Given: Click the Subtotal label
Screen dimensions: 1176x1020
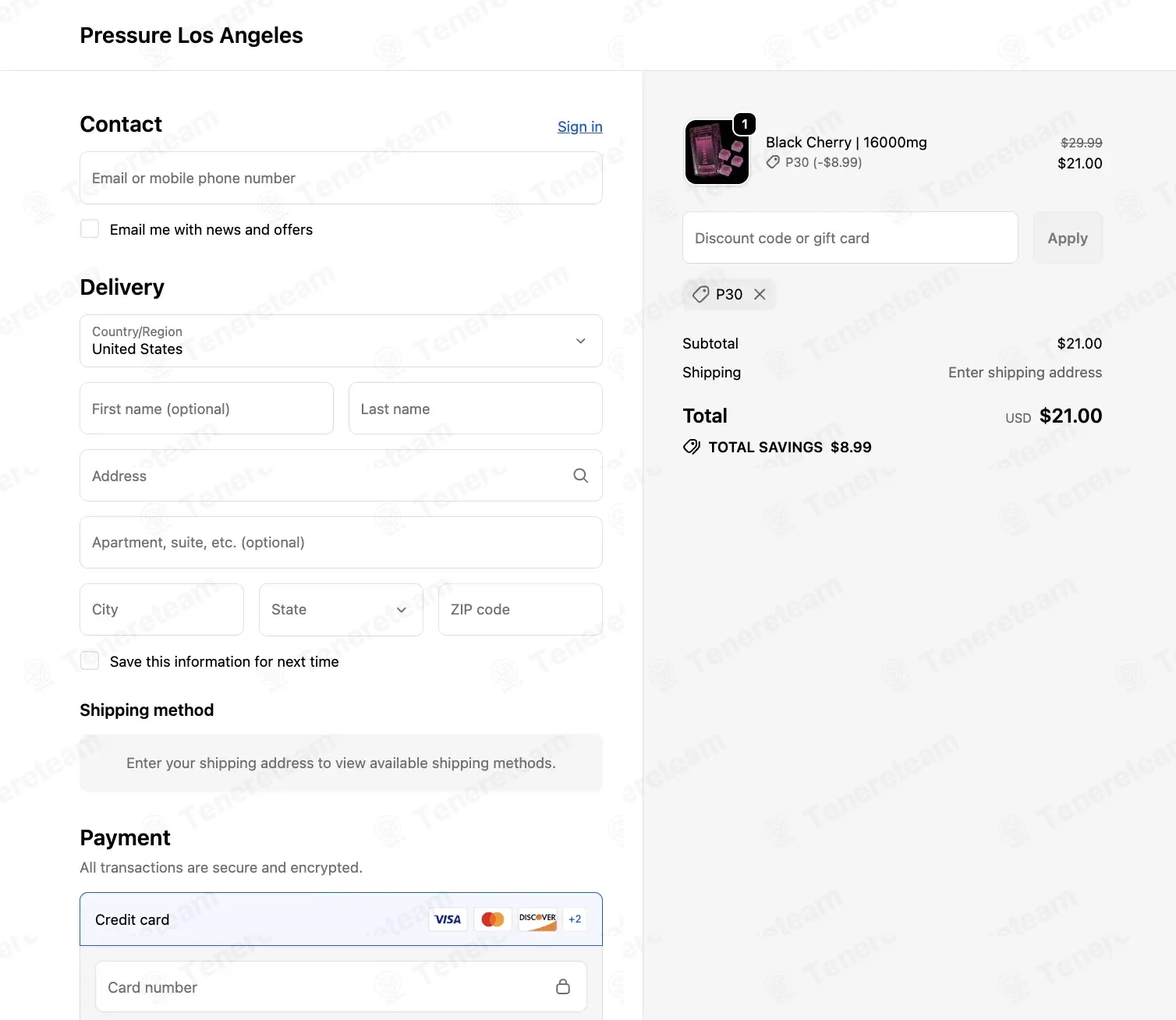Looking at the screenshot, I should [710, 343].
